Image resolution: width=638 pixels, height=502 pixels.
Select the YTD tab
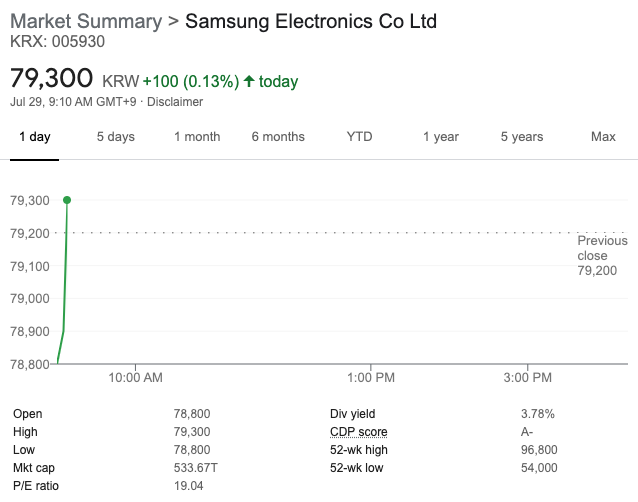pos(359,136)
